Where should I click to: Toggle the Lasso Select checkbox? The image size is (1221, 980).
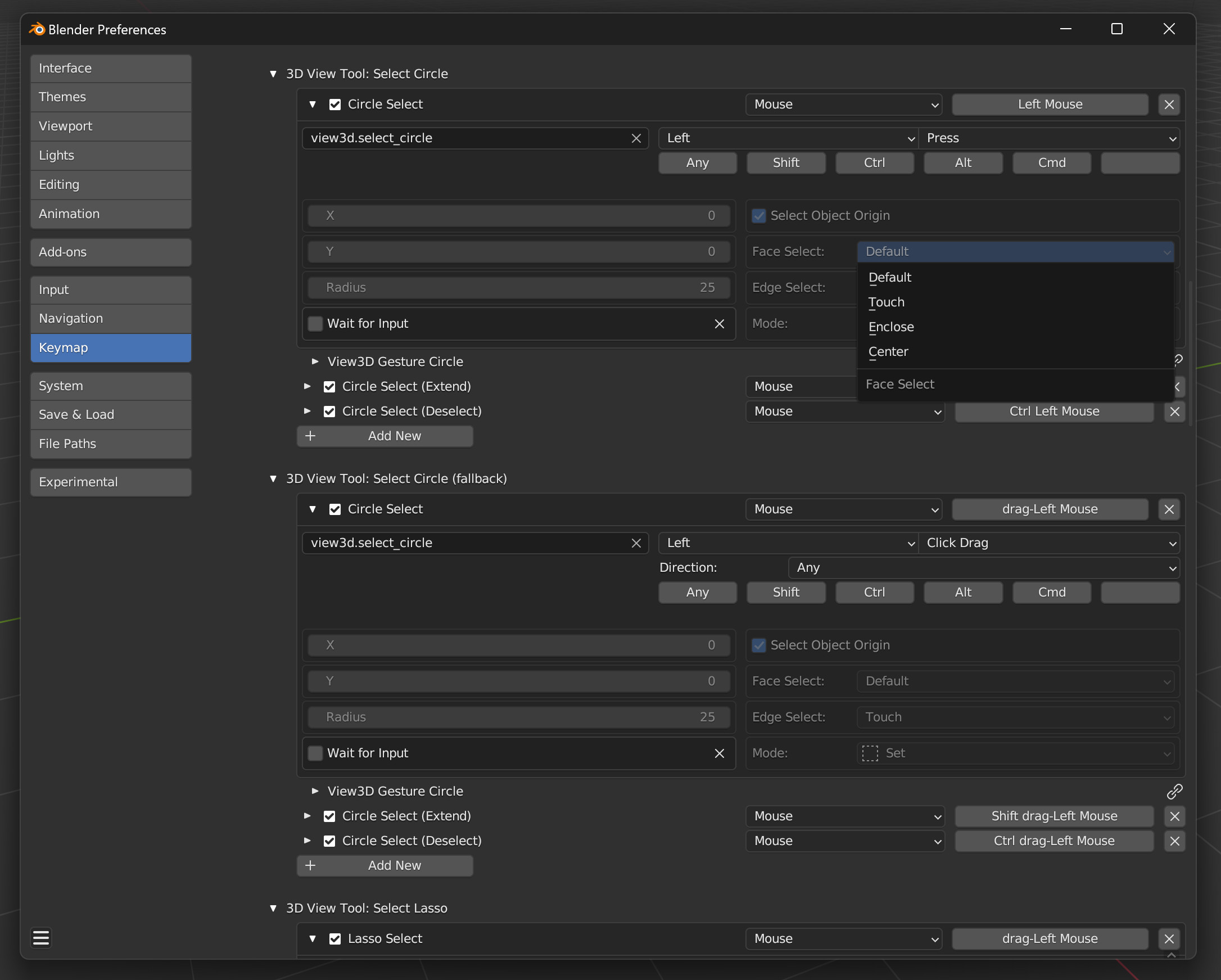pyautogui.click(x=335, y=938)
